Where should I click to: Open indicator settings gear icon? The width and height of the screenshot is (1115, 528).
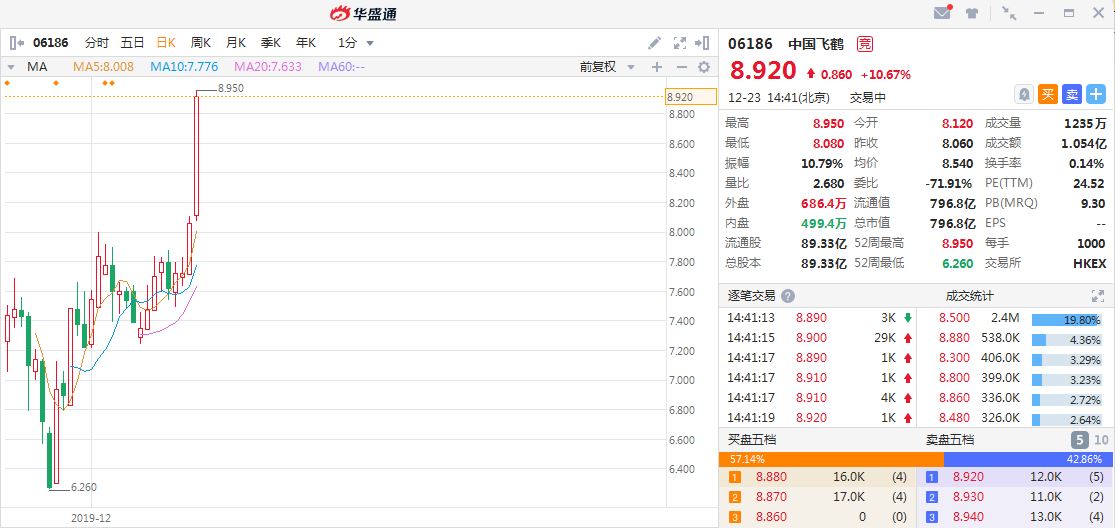(x=703, y=67)
